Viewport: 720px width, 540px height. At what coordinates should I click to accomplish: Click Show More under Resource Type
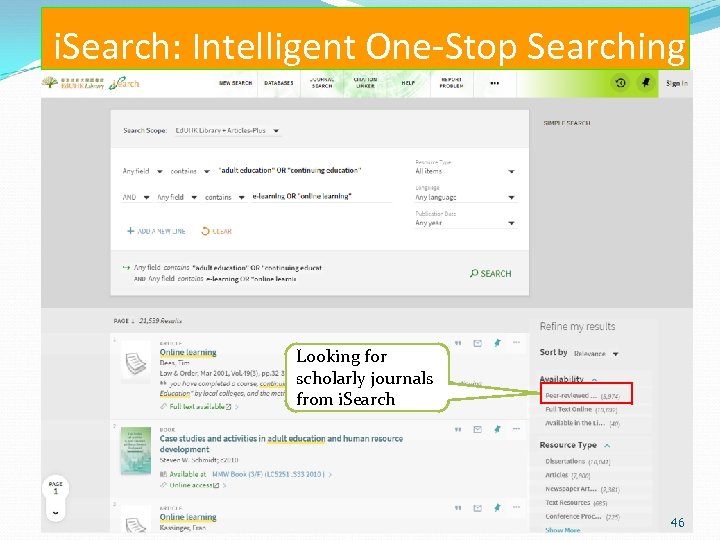562,530
